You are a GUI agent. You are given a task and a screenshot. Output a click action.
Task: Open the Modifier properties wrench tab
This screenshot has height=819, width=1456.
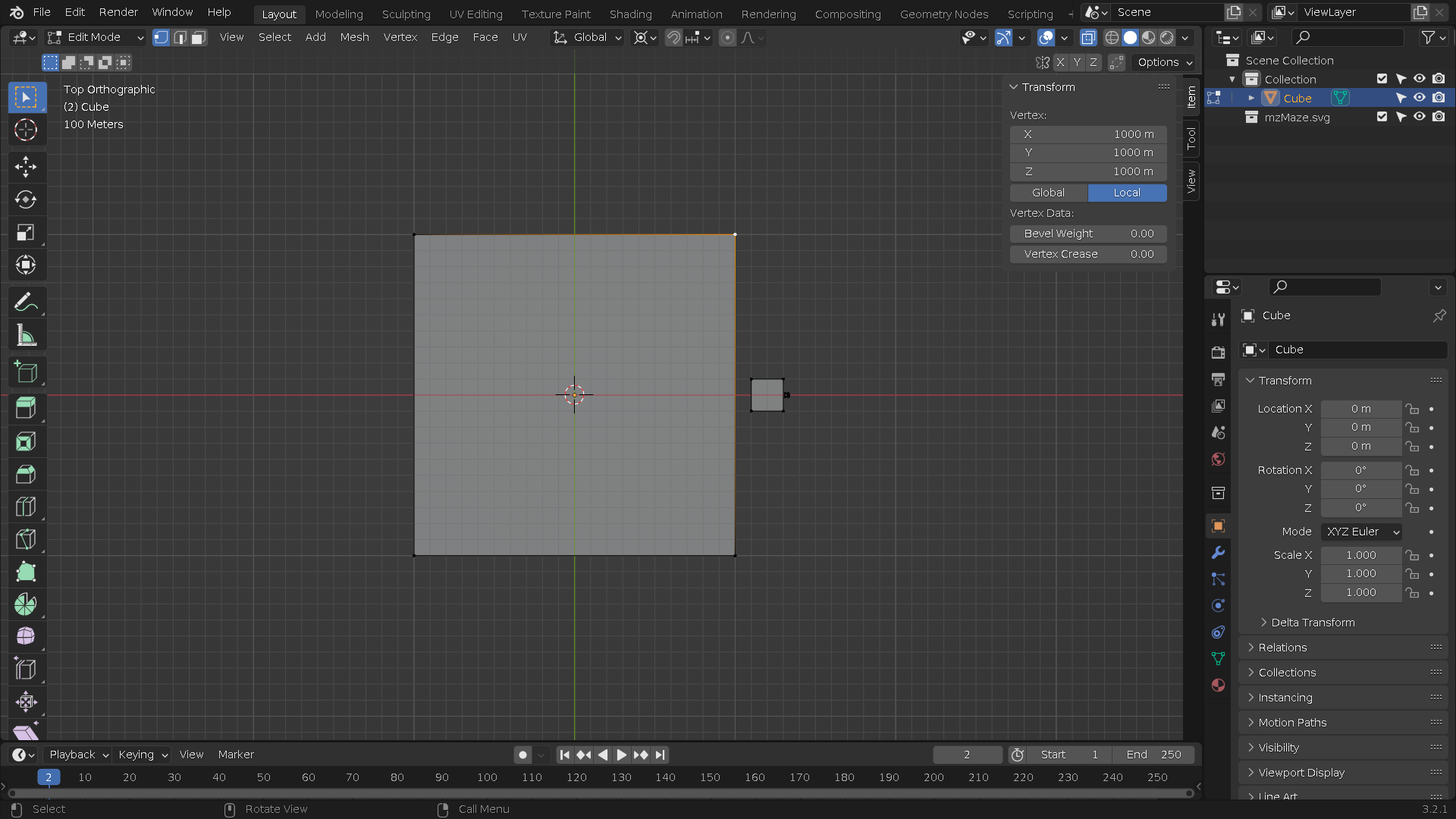(1218, 553)
